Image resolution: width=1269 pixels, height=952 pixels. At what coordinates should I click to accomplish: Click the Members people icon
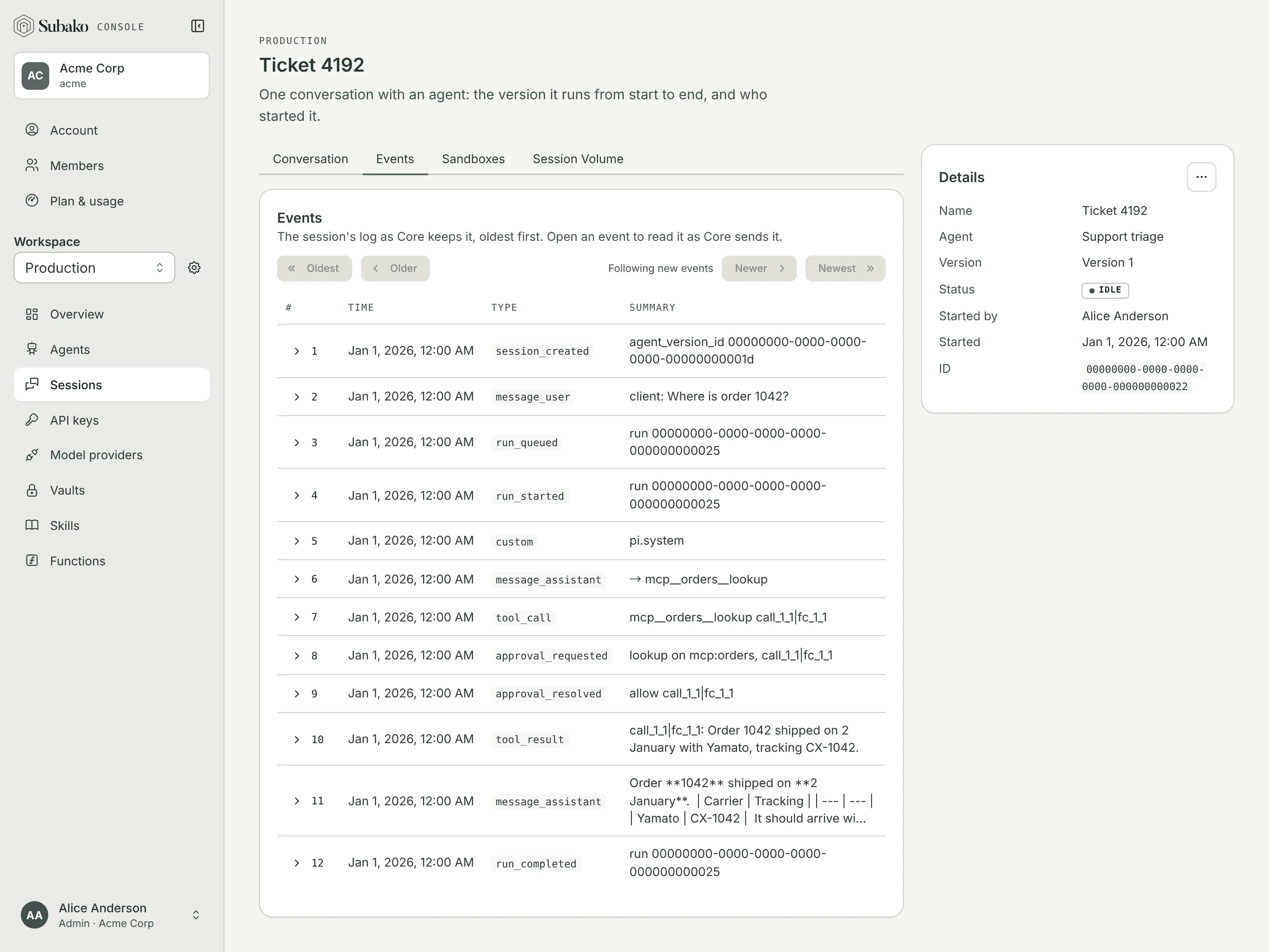[32, 165]
